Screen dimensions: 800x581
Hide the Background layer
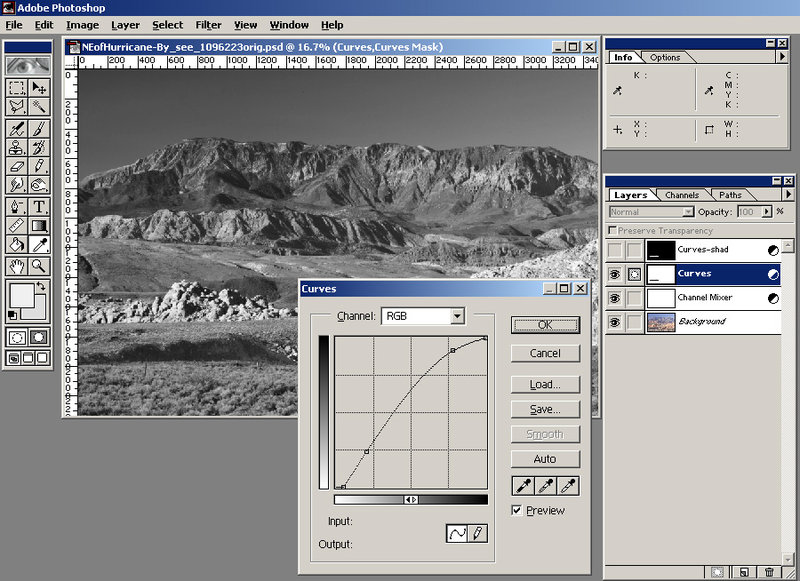click(x=615, y=322)
